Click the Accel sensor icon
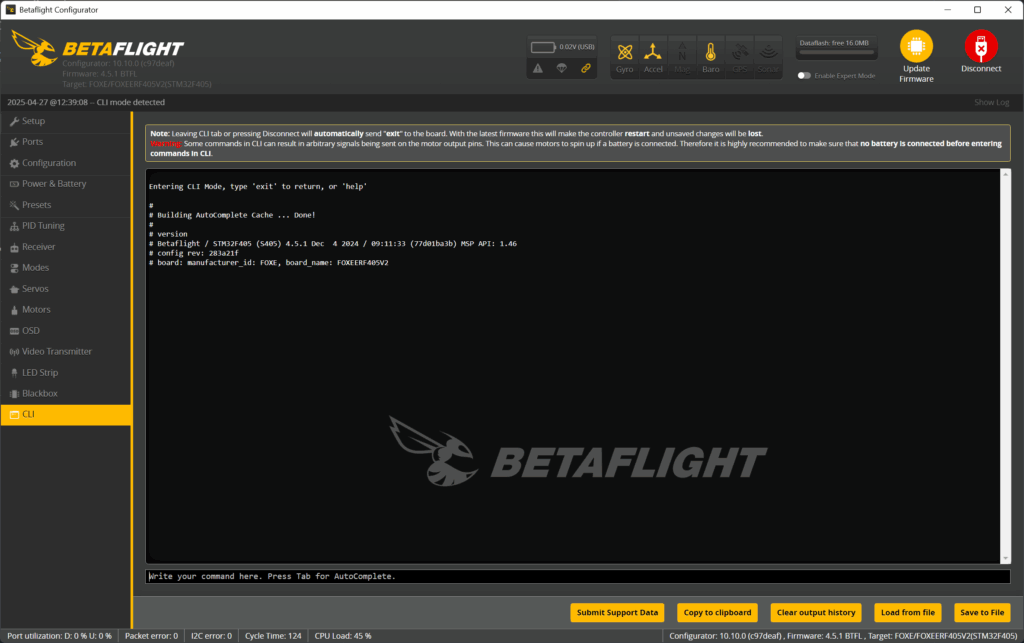 [653, 52]
